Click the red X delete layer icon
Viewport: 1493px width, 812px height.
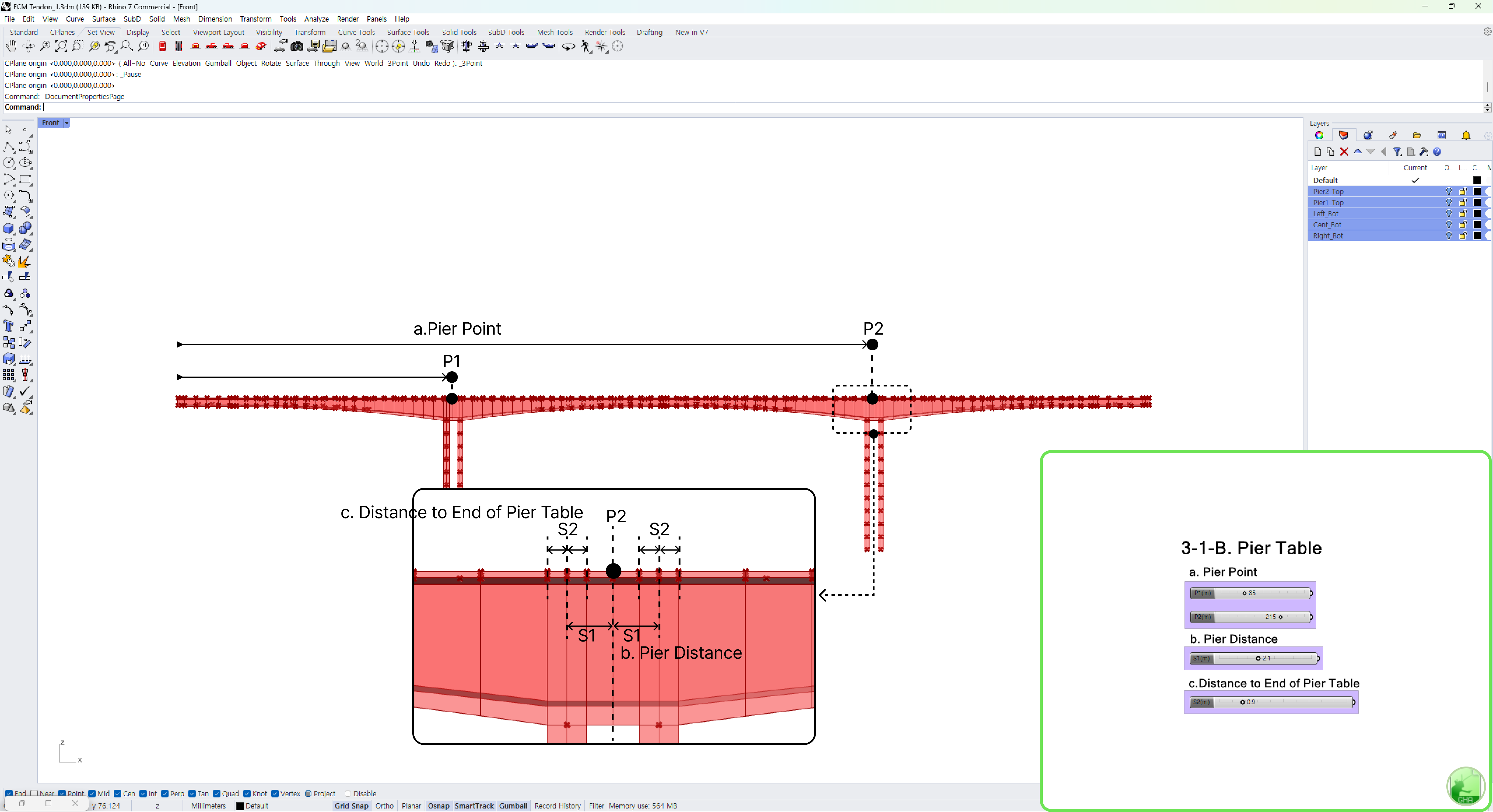pos(1344,152)
